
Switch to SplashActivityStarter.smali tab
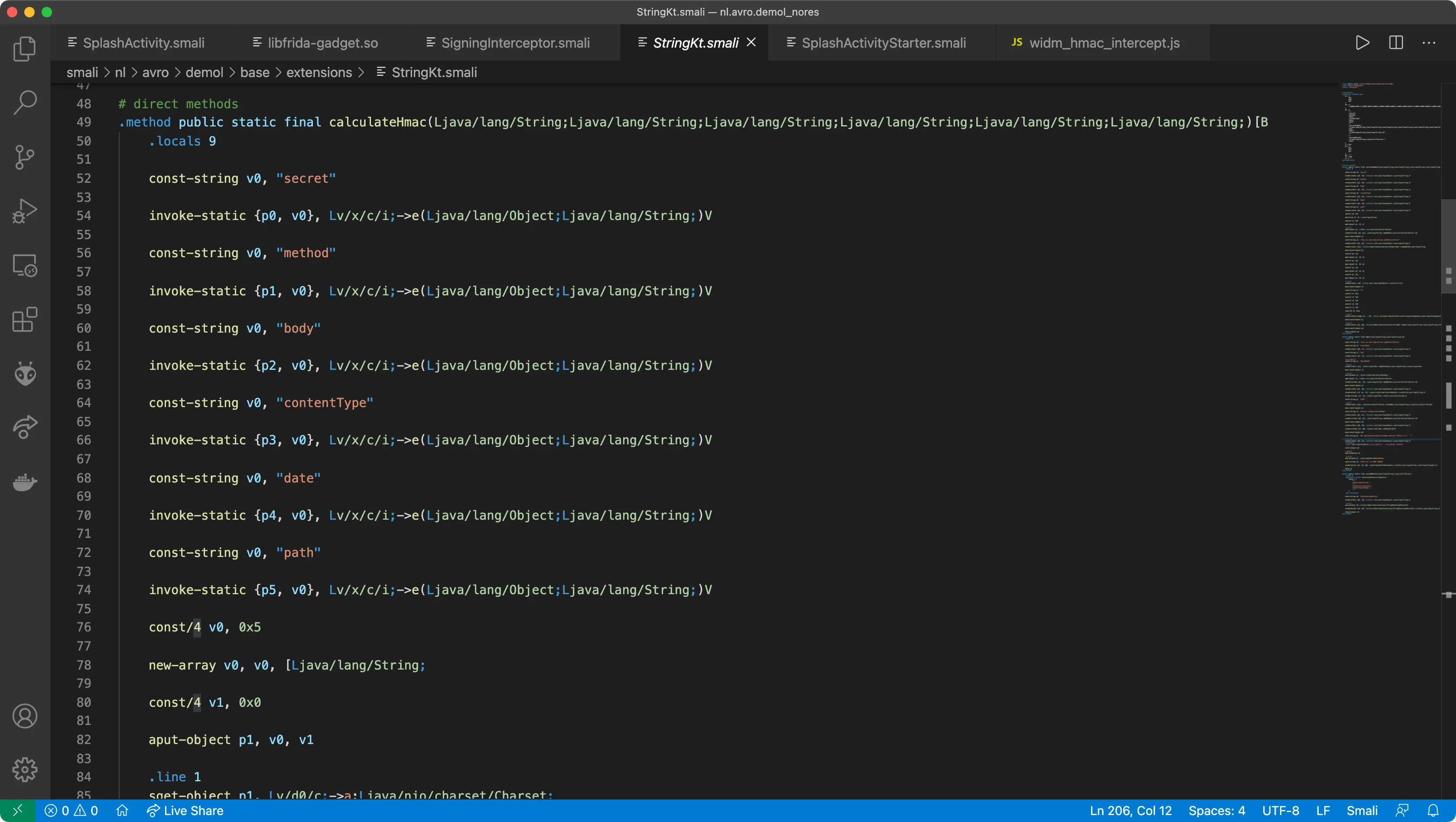coord(883,43)
